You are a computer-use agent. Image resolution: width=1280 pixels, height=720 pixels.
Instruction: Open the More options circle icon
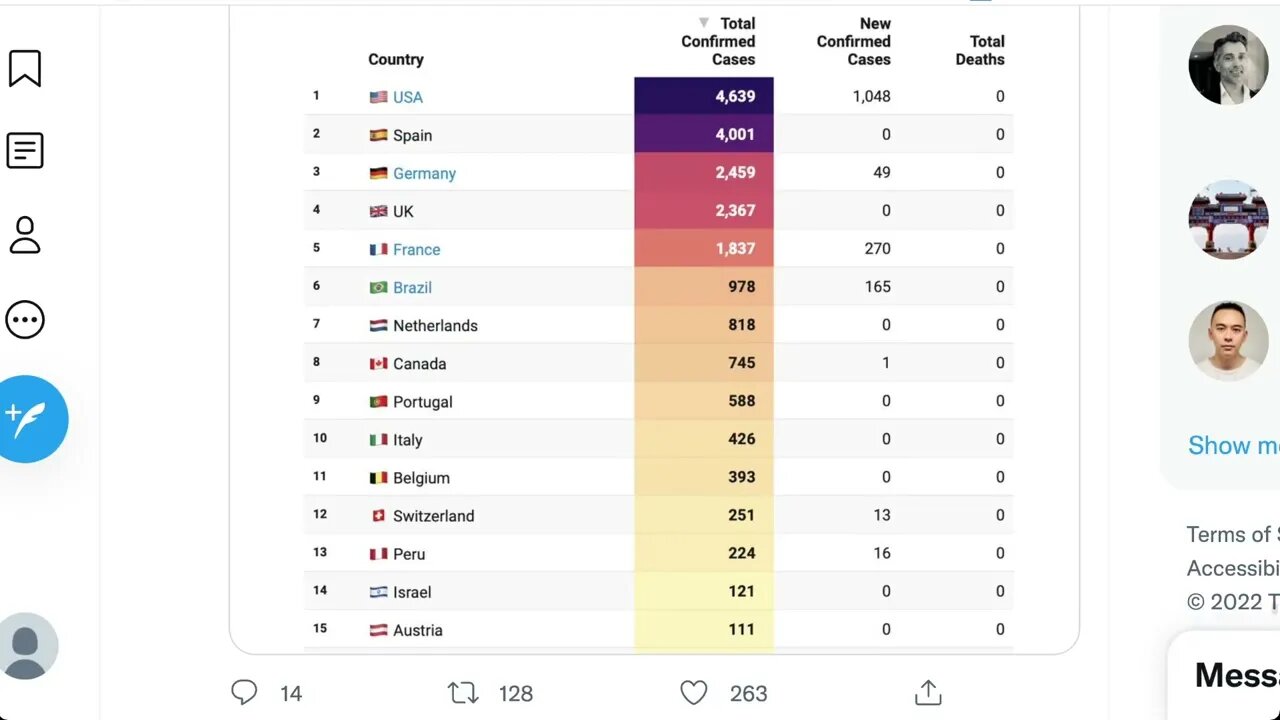(x=25, y=320)
